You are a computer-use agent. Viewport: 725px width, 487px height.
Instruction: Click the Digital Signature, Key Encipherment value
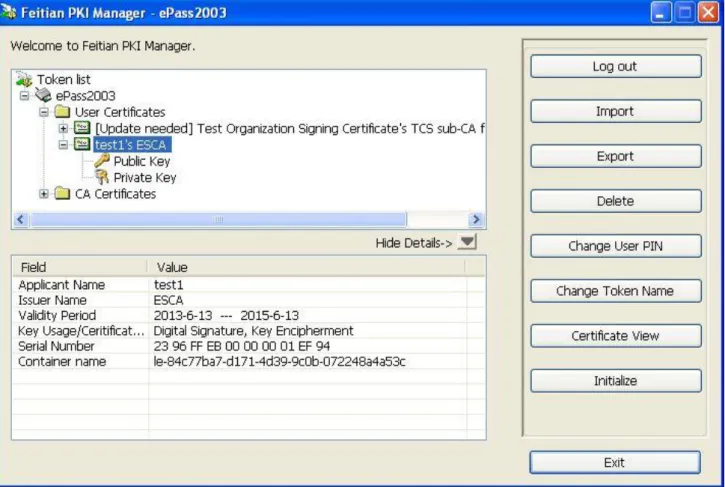coord(253,331)
